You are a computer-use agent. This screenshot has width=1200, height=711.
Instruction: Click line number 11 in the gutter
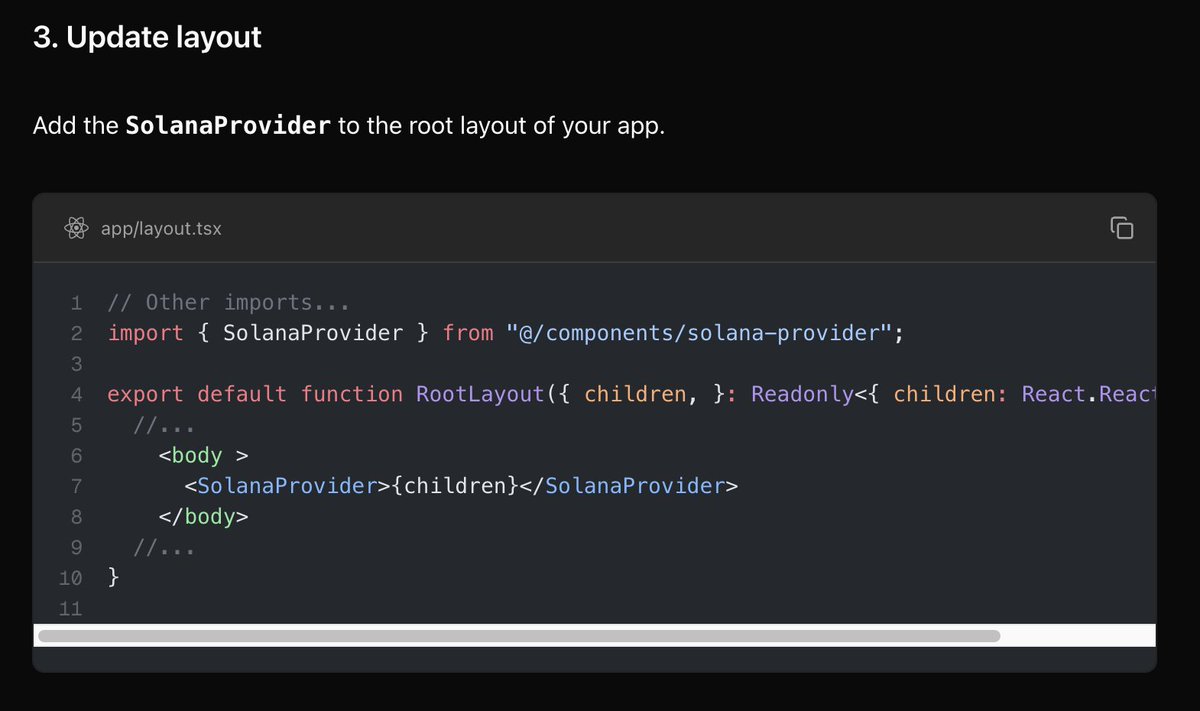pyautogui.click(x=70, y=609)
